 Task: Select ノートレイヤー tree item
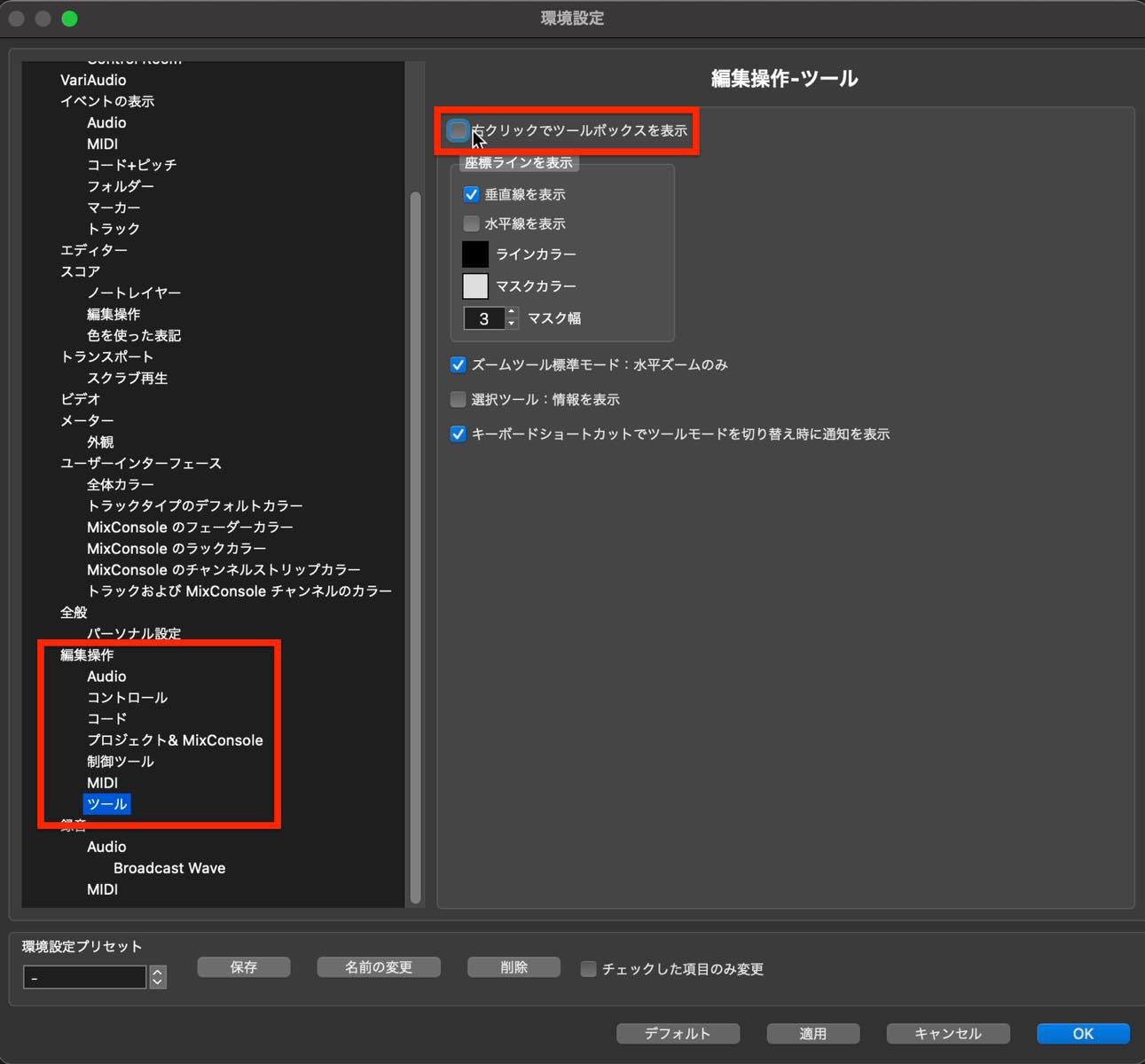click(134, 293)
